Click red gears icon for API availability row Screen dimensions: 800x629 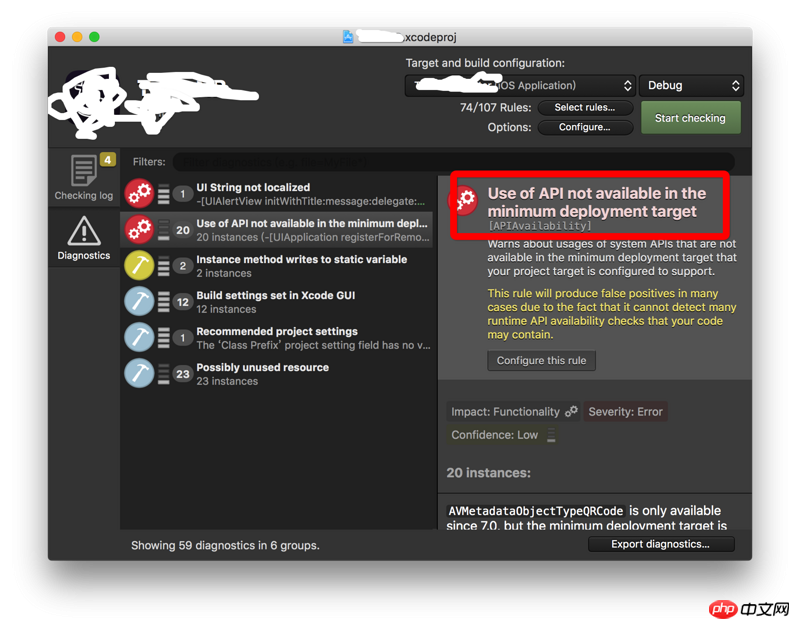[x=139, y=230]
